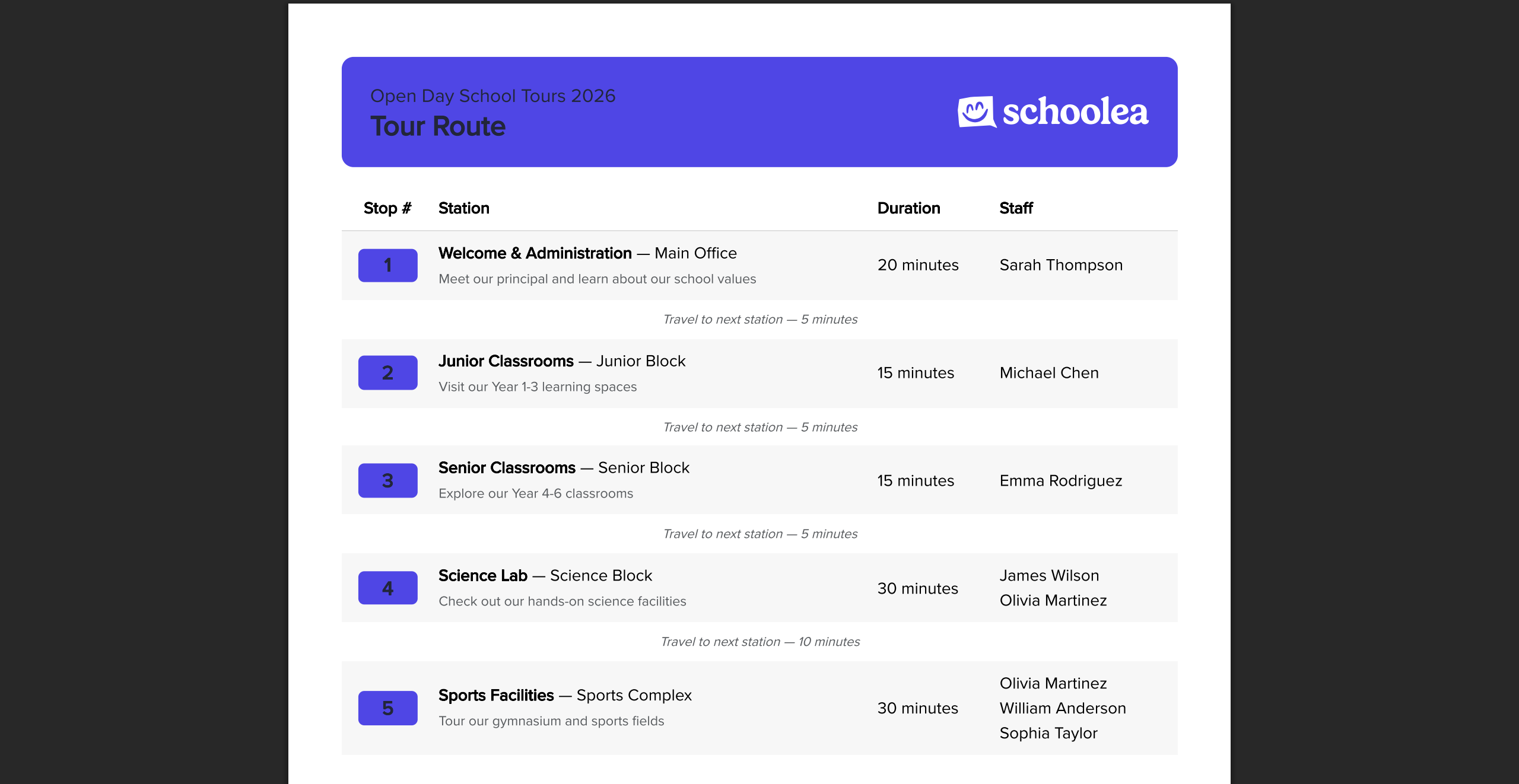Click the stop number 3 badge
Image resolution: width=1519 pixels, height=784 pixels.
pyautogui.click(x=387, y=480)
